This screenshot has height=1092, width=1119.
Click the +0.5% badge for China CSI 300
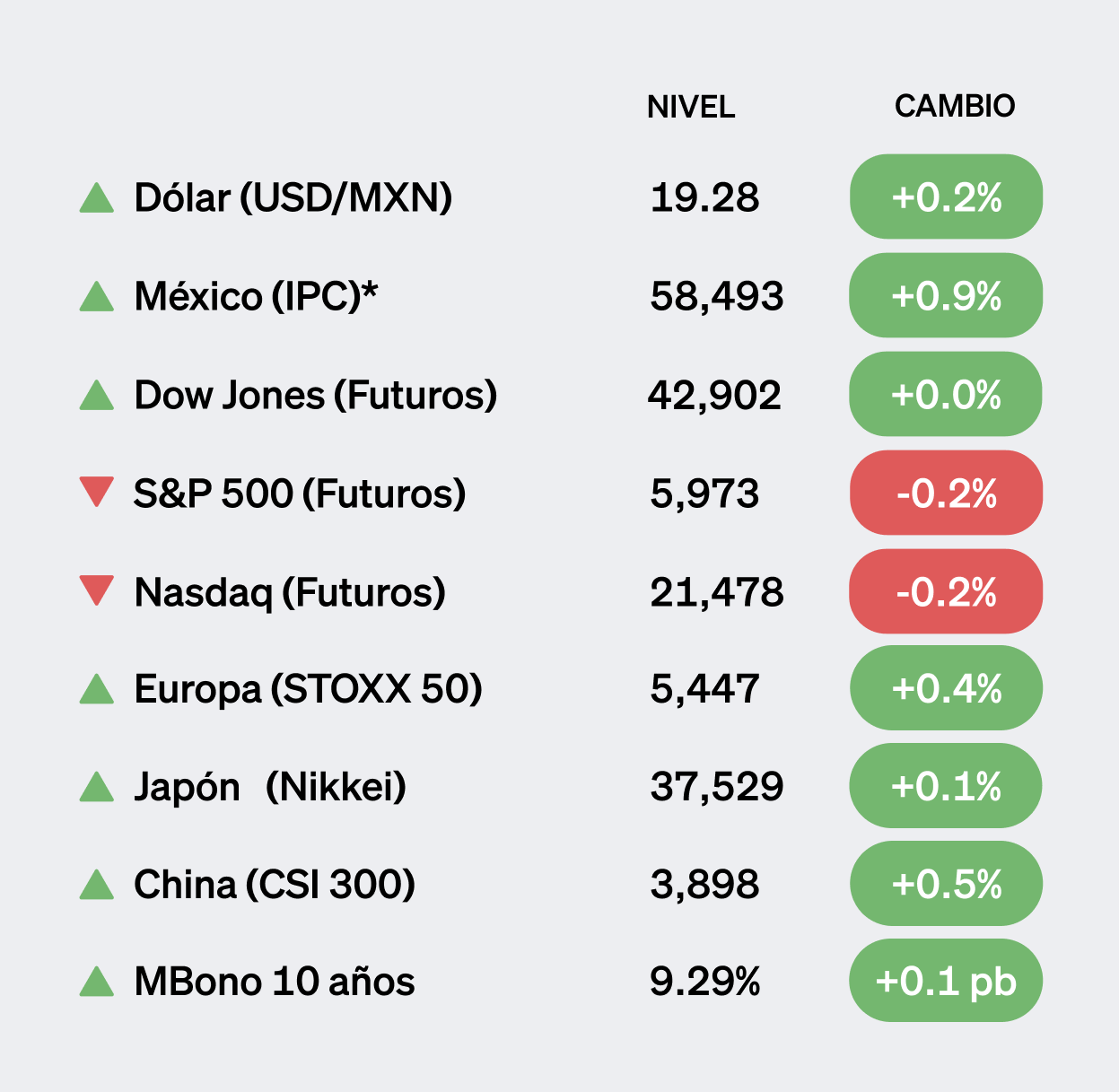point(946,884)
